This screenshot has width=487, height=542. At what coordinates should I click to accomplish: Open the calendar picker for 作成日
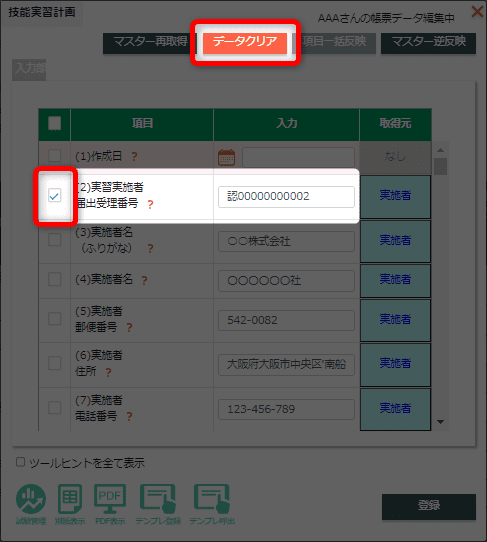click(x=226, y=158)
